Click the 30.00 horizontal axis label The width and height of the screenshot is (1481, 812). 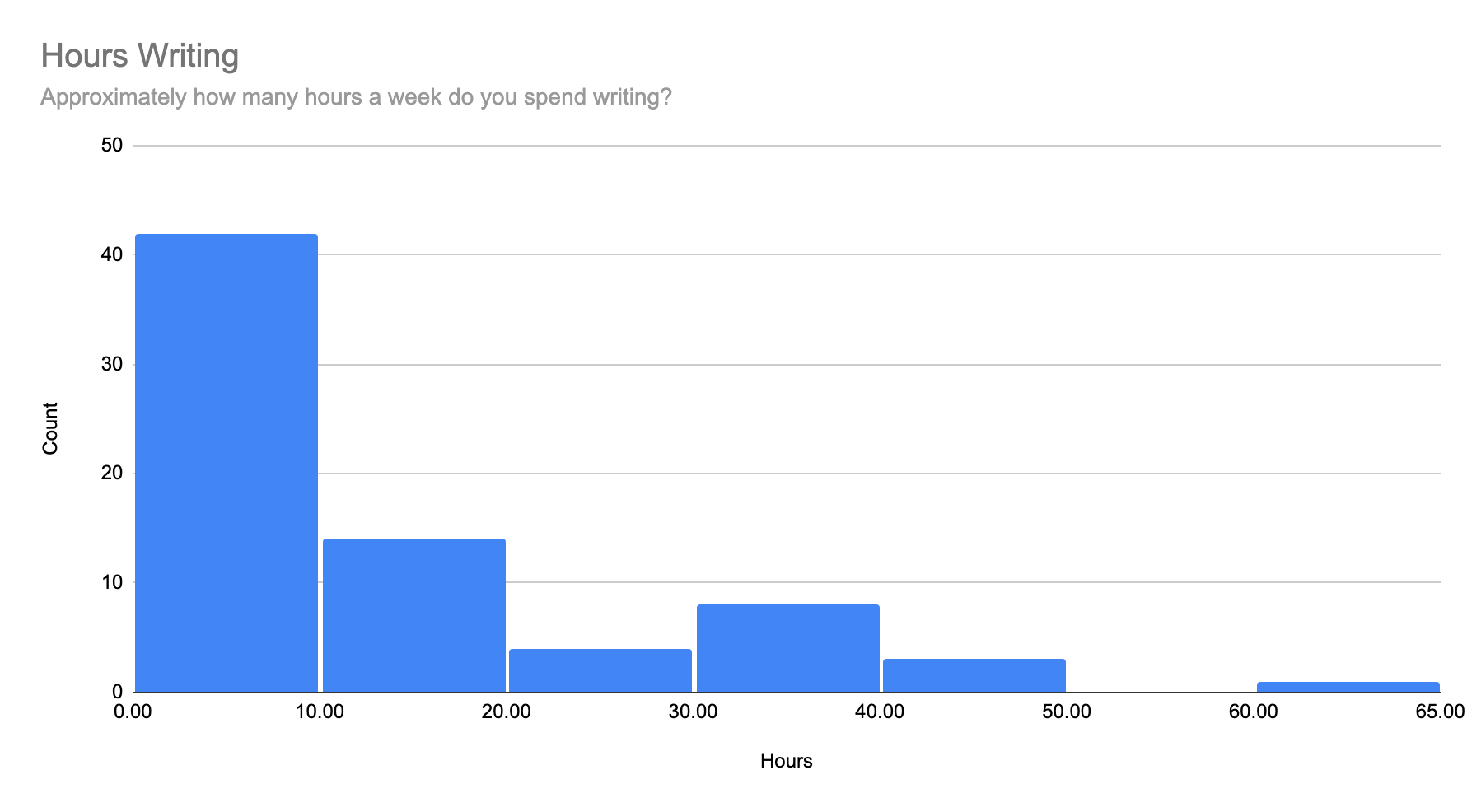click(x=693, y=712)
